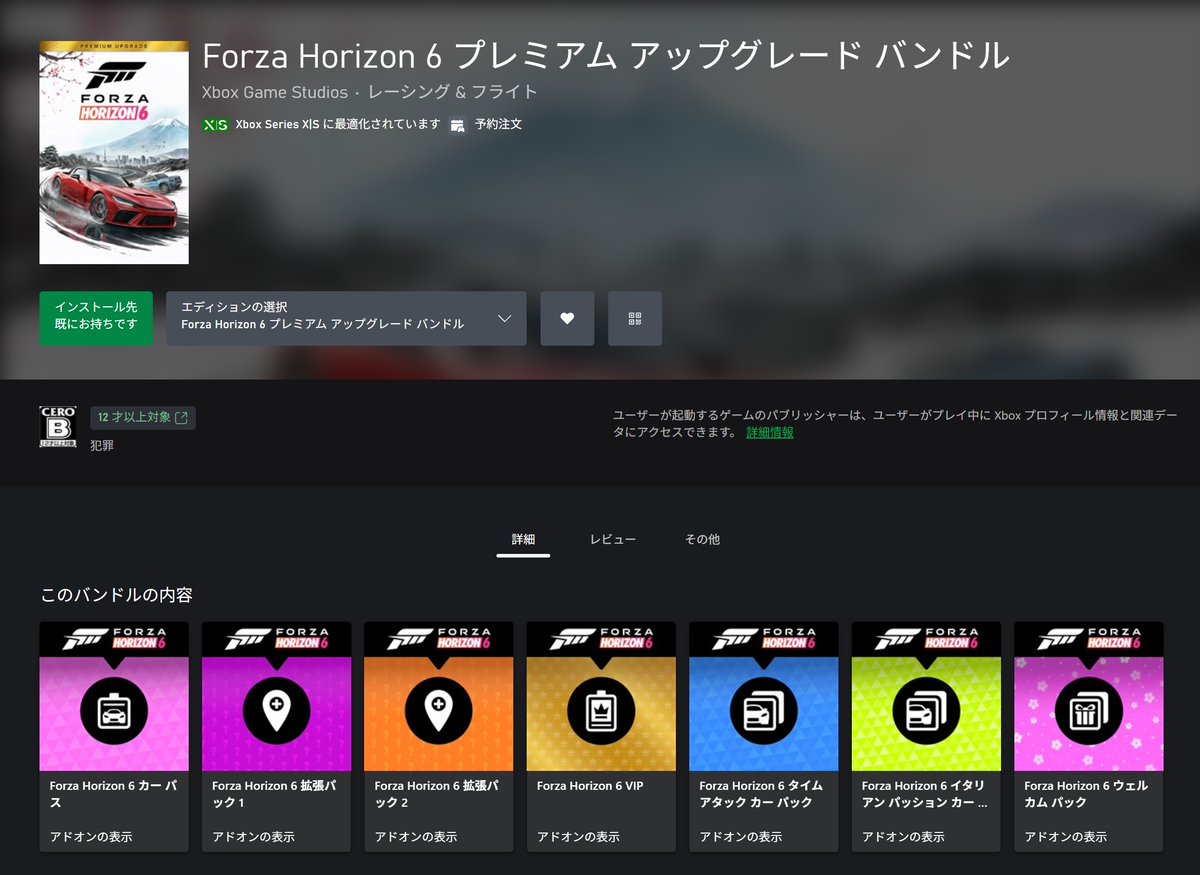1200x875 pixels.
Task: Click the green インストール先 button
Action: tap(96, 319)
